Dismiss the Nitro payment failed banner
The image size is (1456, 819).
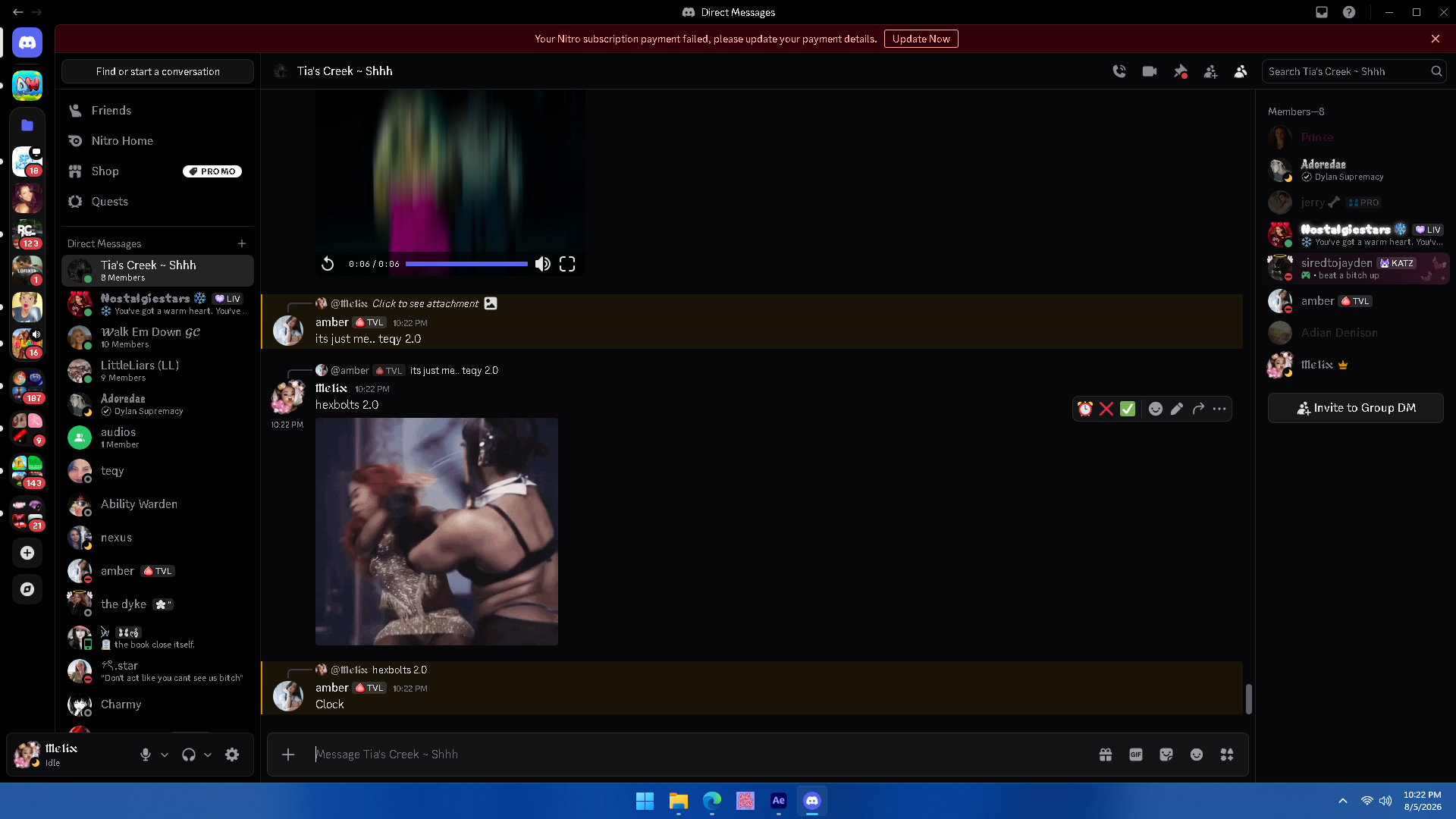click(1436, 39)
